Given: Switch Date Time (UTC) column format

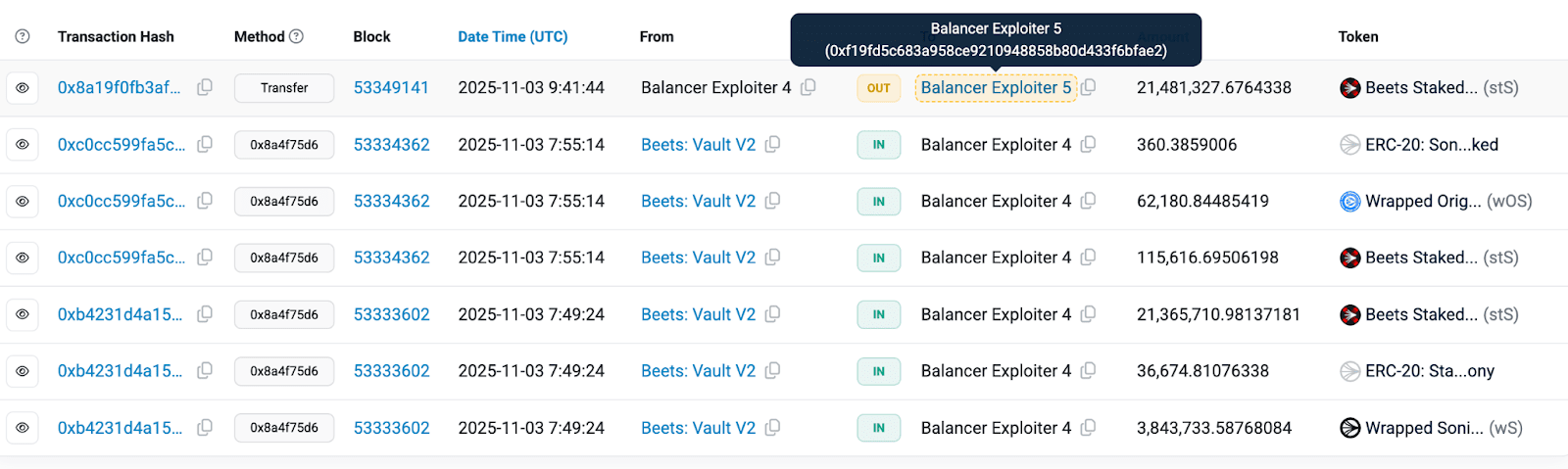Looking at the screenshot, I should pyautogui.click(x=513, y=36).
